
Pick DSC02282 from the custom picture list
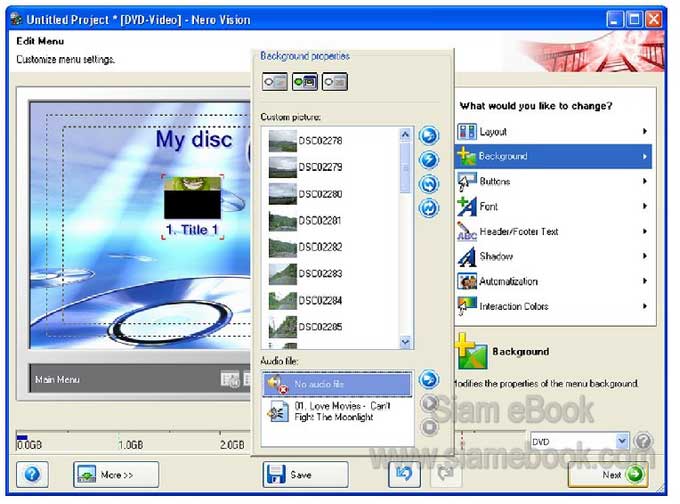click(306, 247)
